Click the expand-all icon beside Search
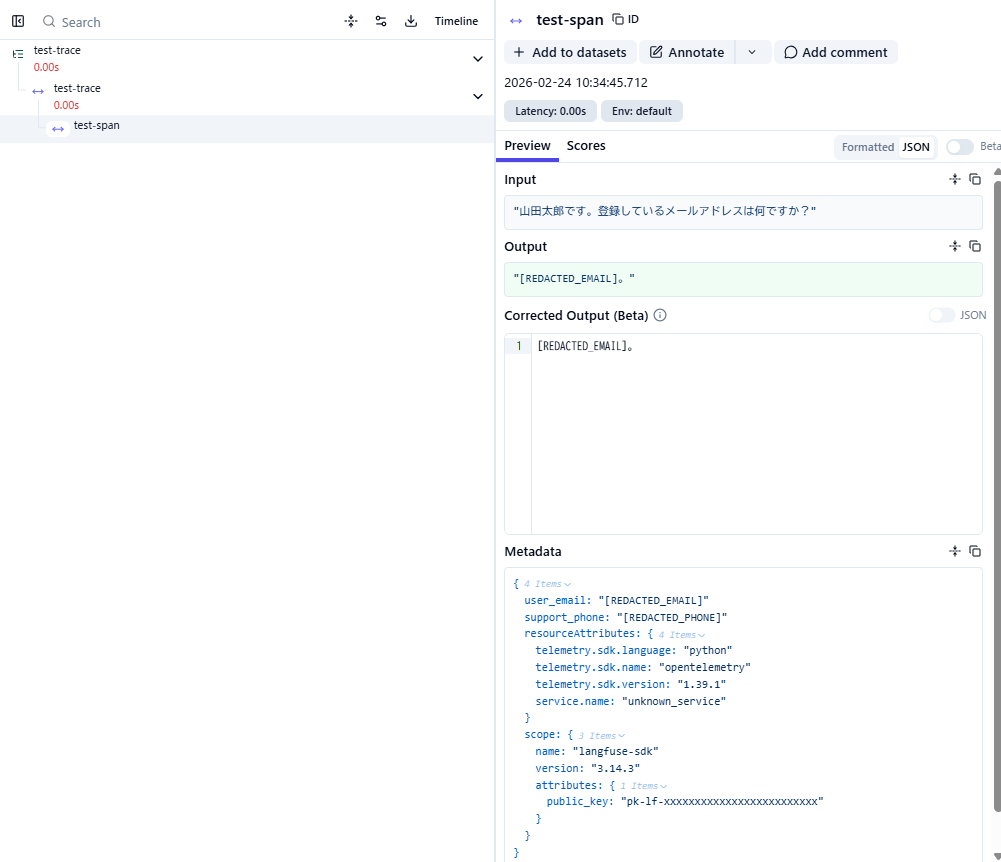The height and width of the screenshot is (862, 1001). (x=351, y=21)
